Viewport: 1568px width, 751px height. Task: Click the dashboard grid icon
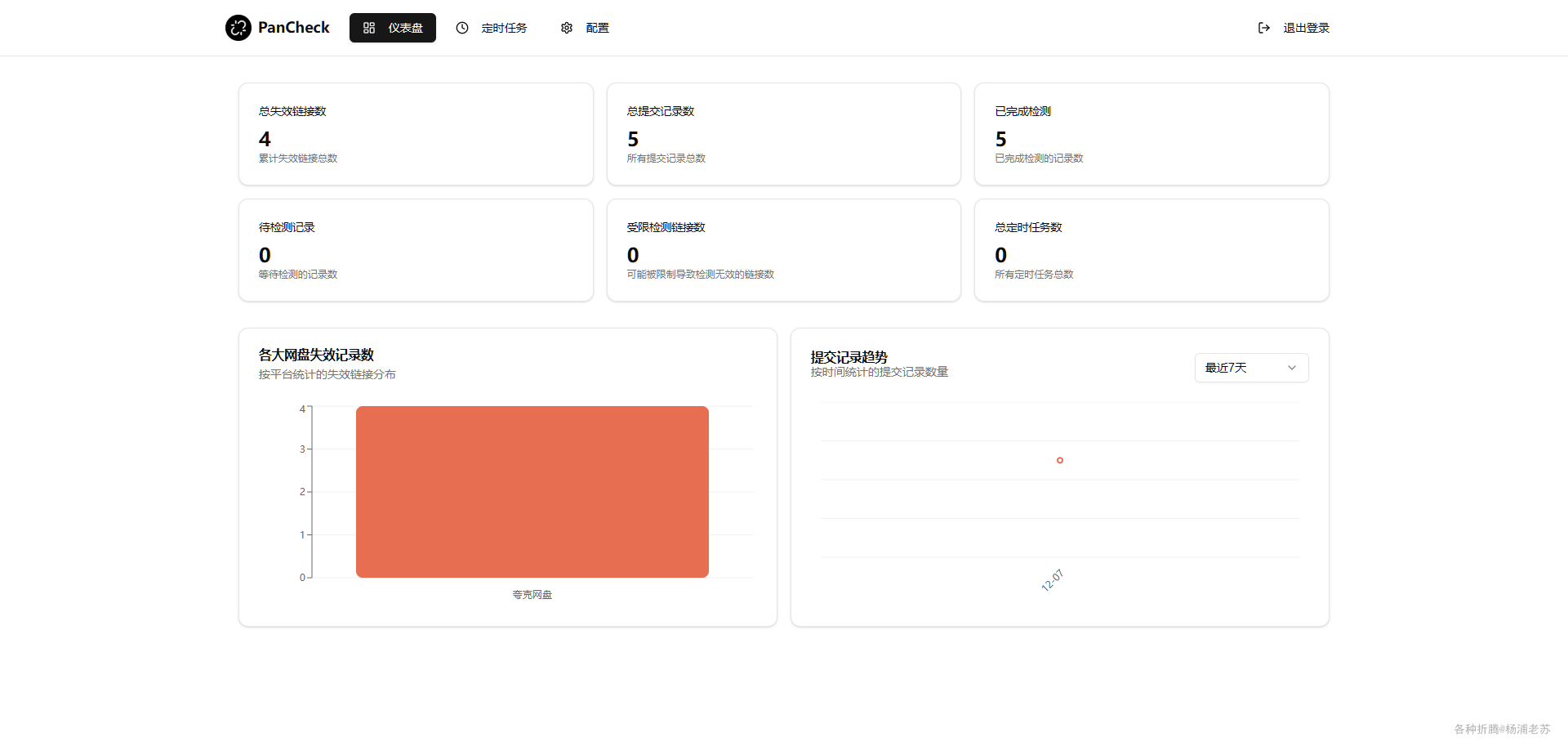[x=369, y=28]
